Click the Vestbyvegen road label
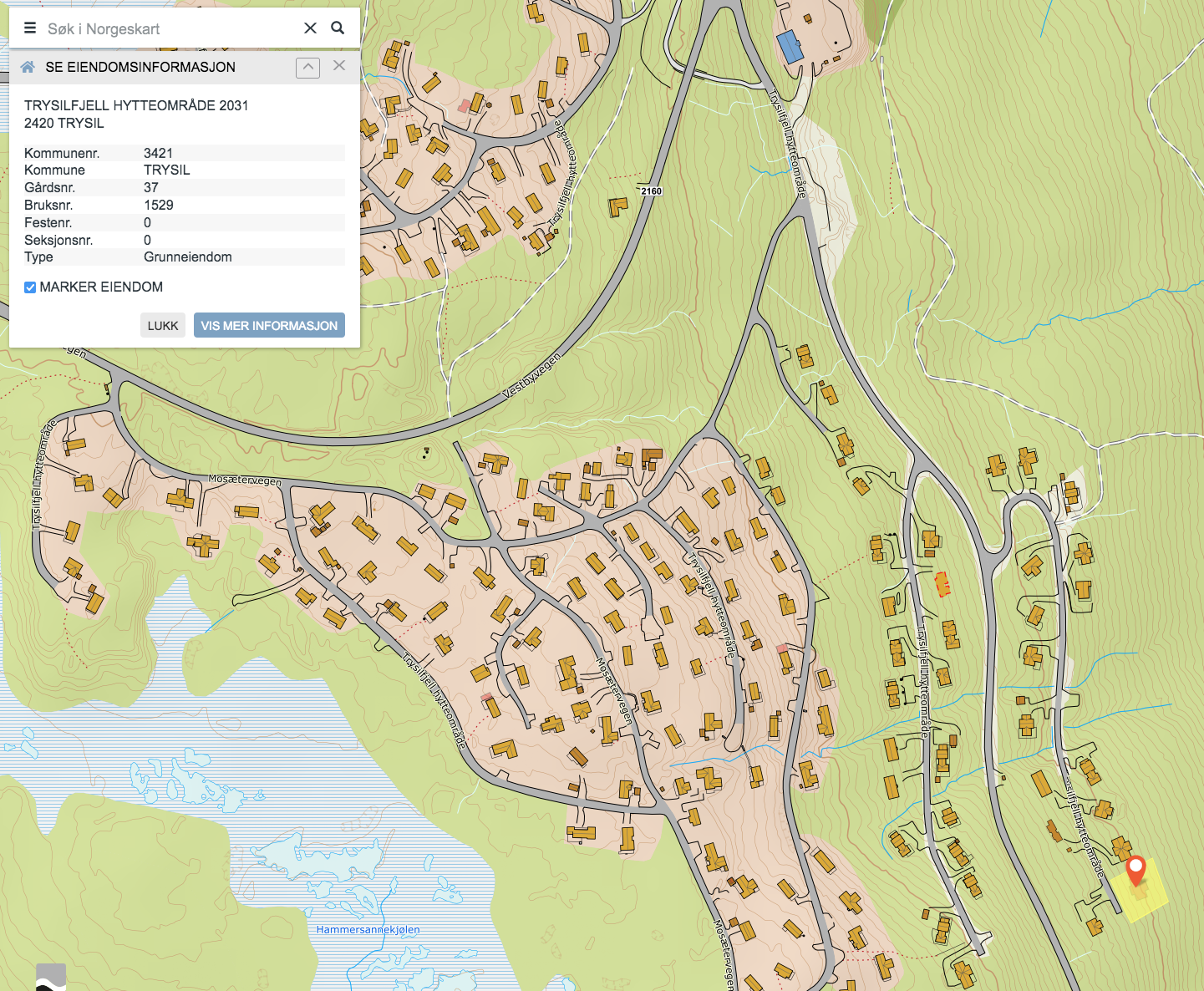 tap(531, 375)
